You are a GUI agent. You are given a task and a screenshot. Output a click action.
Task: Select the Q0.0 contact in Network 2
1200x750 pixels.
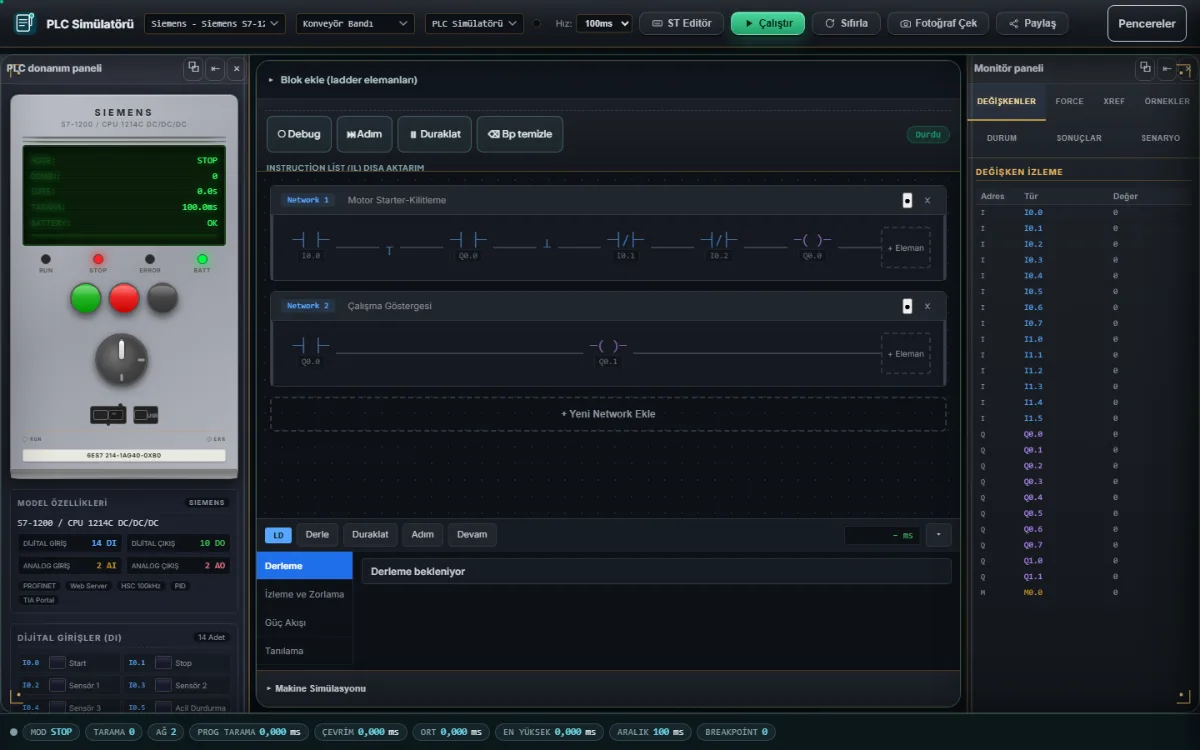[x=311, y=351]
